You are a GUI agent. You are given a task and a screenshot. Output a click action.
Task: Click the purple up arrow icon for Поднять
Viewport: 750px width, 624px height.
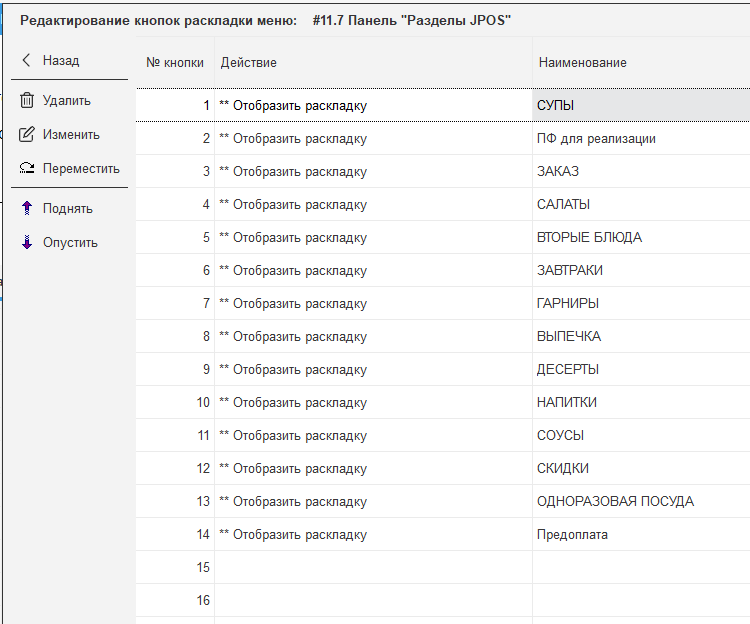click(27, 209)
